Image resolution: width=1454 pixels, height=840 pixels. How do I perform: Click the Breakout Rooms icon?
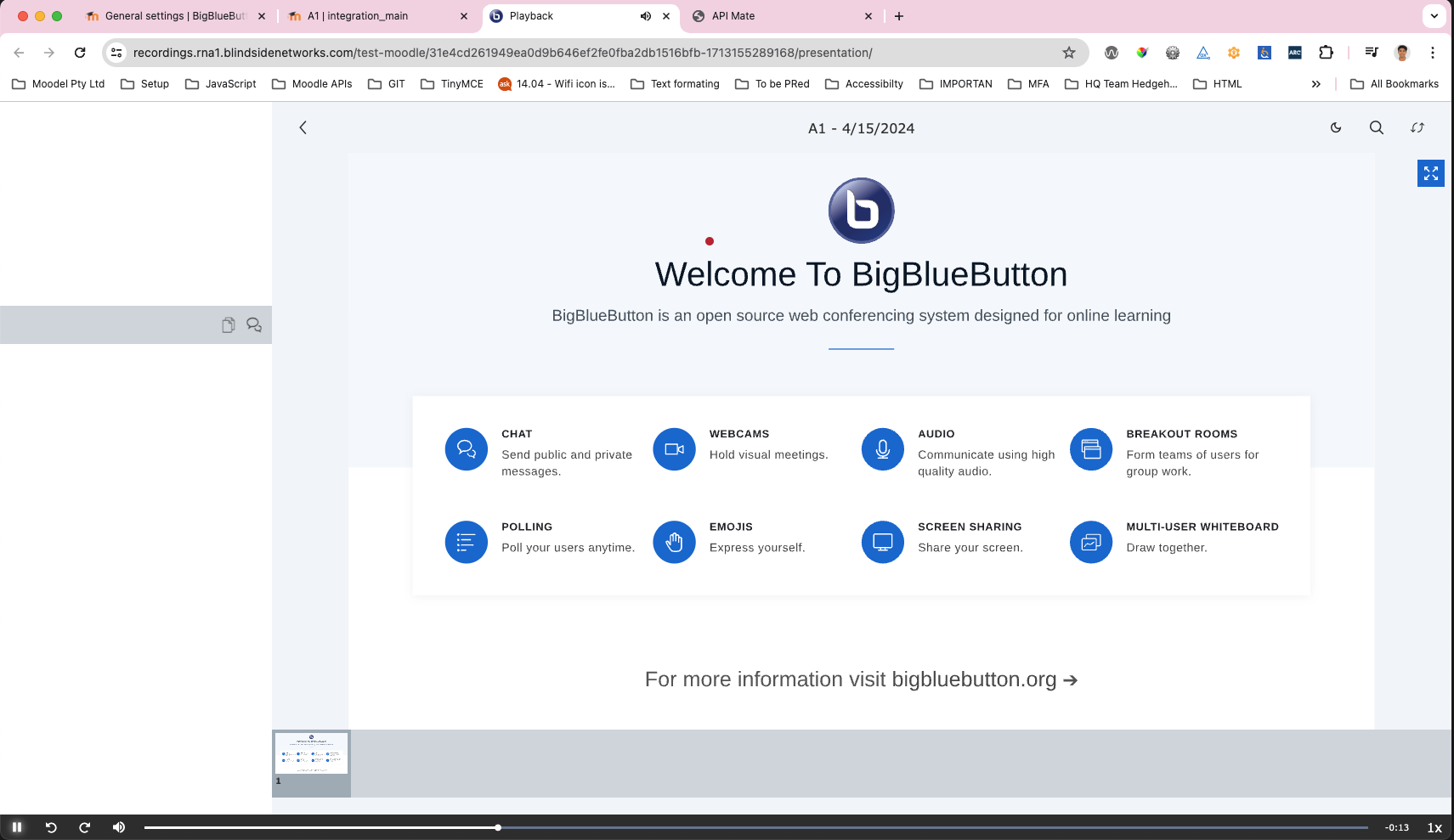click(x=1091, y=449)
